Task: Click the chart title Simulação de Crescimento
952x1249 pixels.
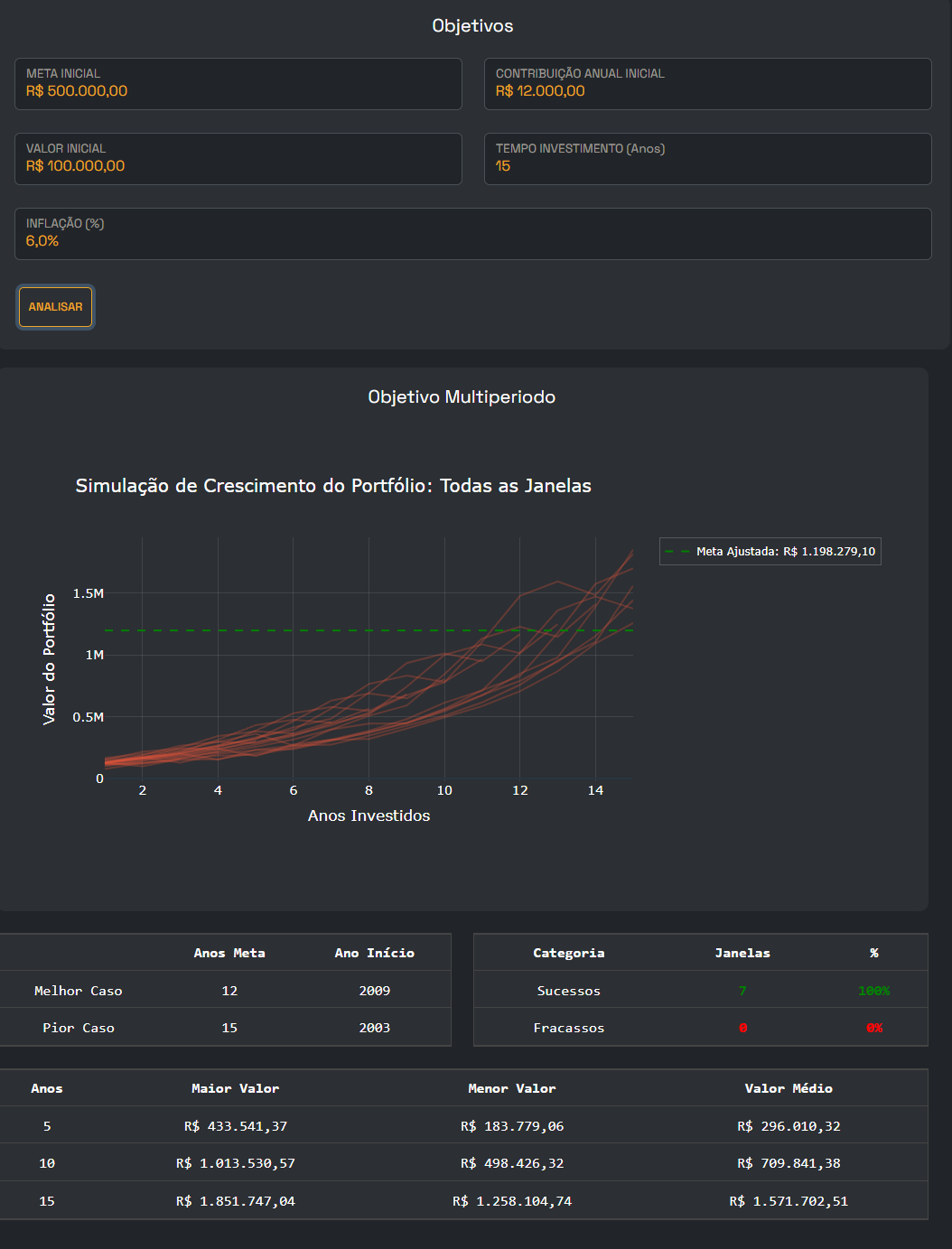Action: (333, 486)
